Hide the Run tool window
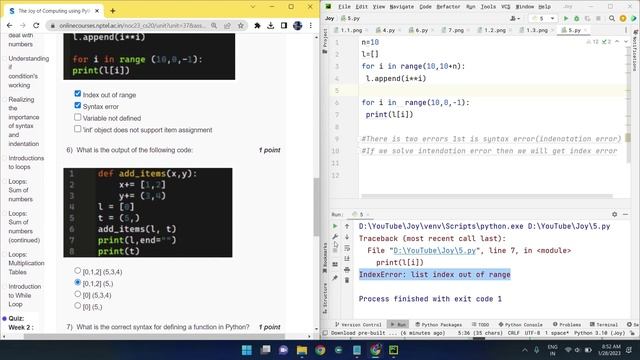 pyautogui.click(x=625, y=214)
